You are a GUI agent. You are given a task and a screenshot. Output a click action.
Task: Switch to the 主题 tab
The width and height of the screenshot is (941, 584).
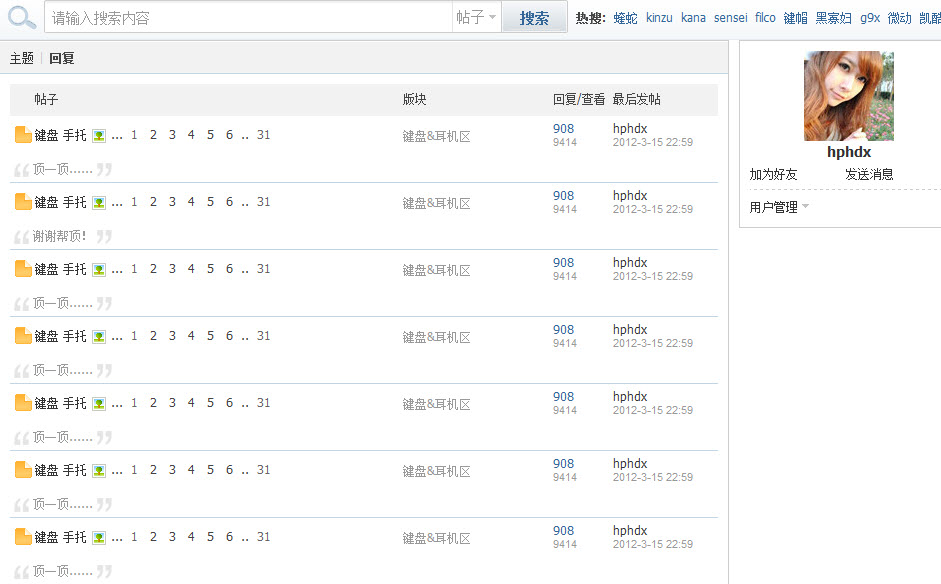(x=22, y=58)
